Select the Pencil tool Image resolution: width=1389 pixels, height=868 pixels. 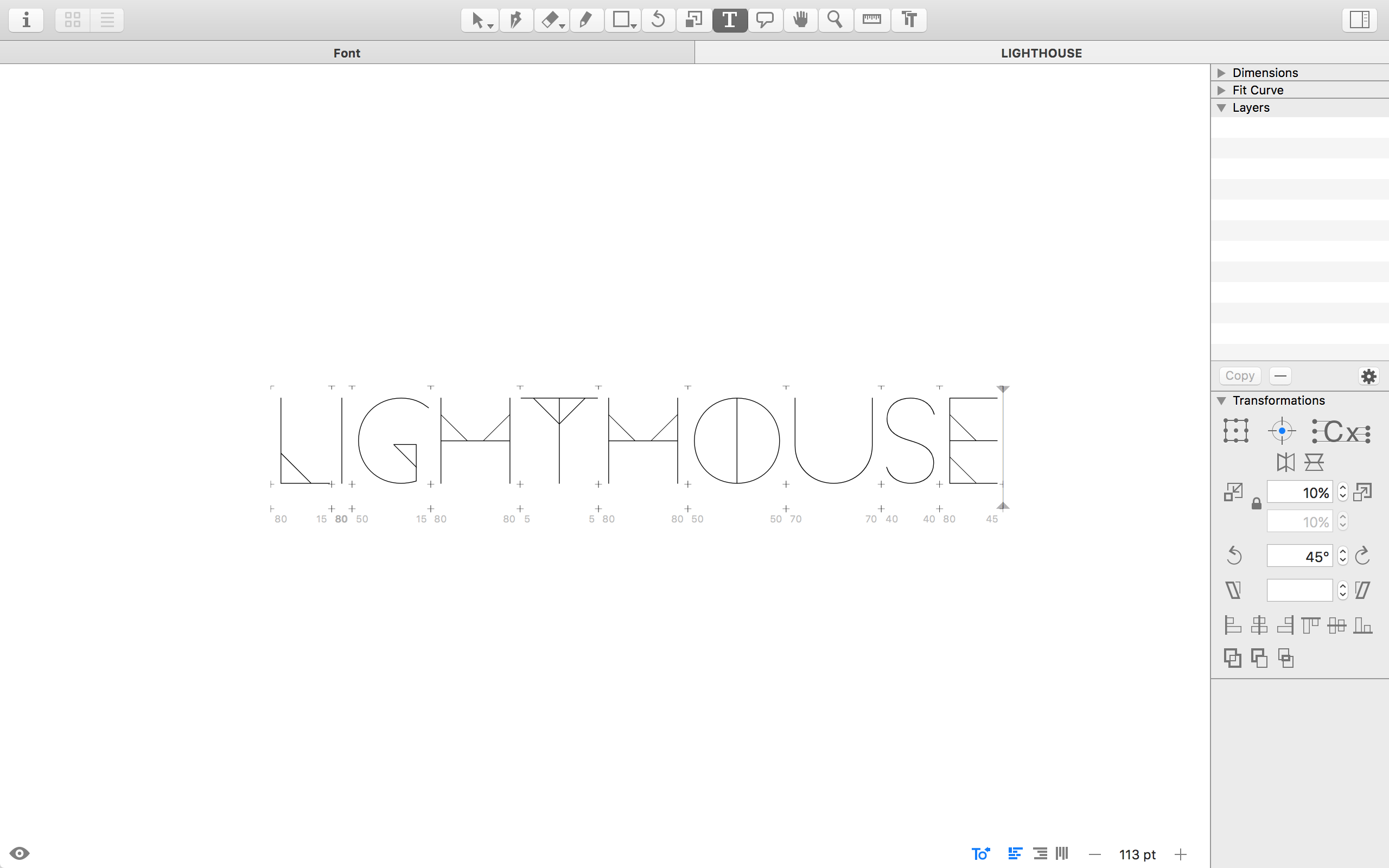pyautogui.click(x=587, y=20)
